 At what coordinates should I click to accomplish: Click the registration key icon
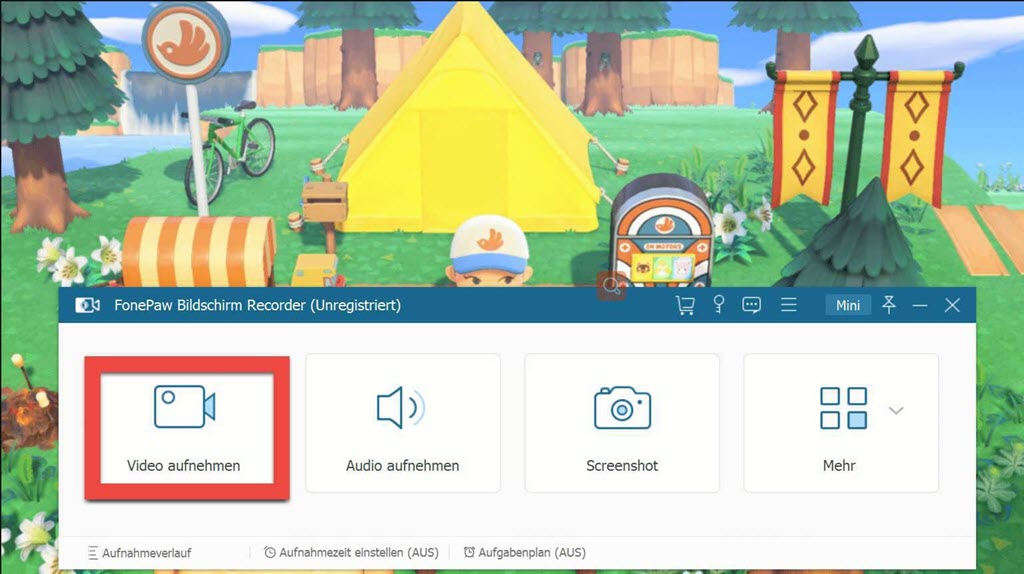(718, 305)
